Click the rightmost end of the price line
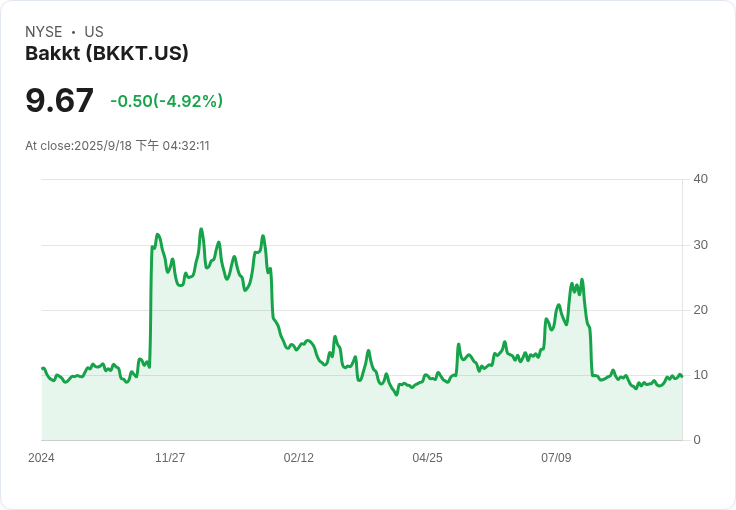 coord(682,376)
